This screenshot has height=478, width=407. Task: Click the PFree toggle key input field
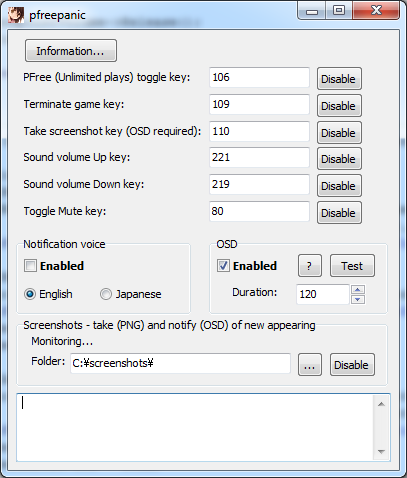[x=259, y=77]
